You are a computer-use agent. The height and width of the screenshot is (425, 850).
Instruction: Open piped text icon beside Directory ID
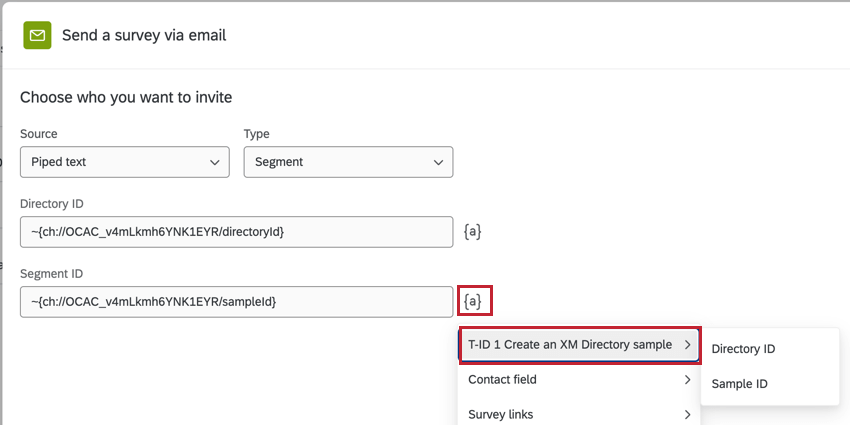point(473,231)
